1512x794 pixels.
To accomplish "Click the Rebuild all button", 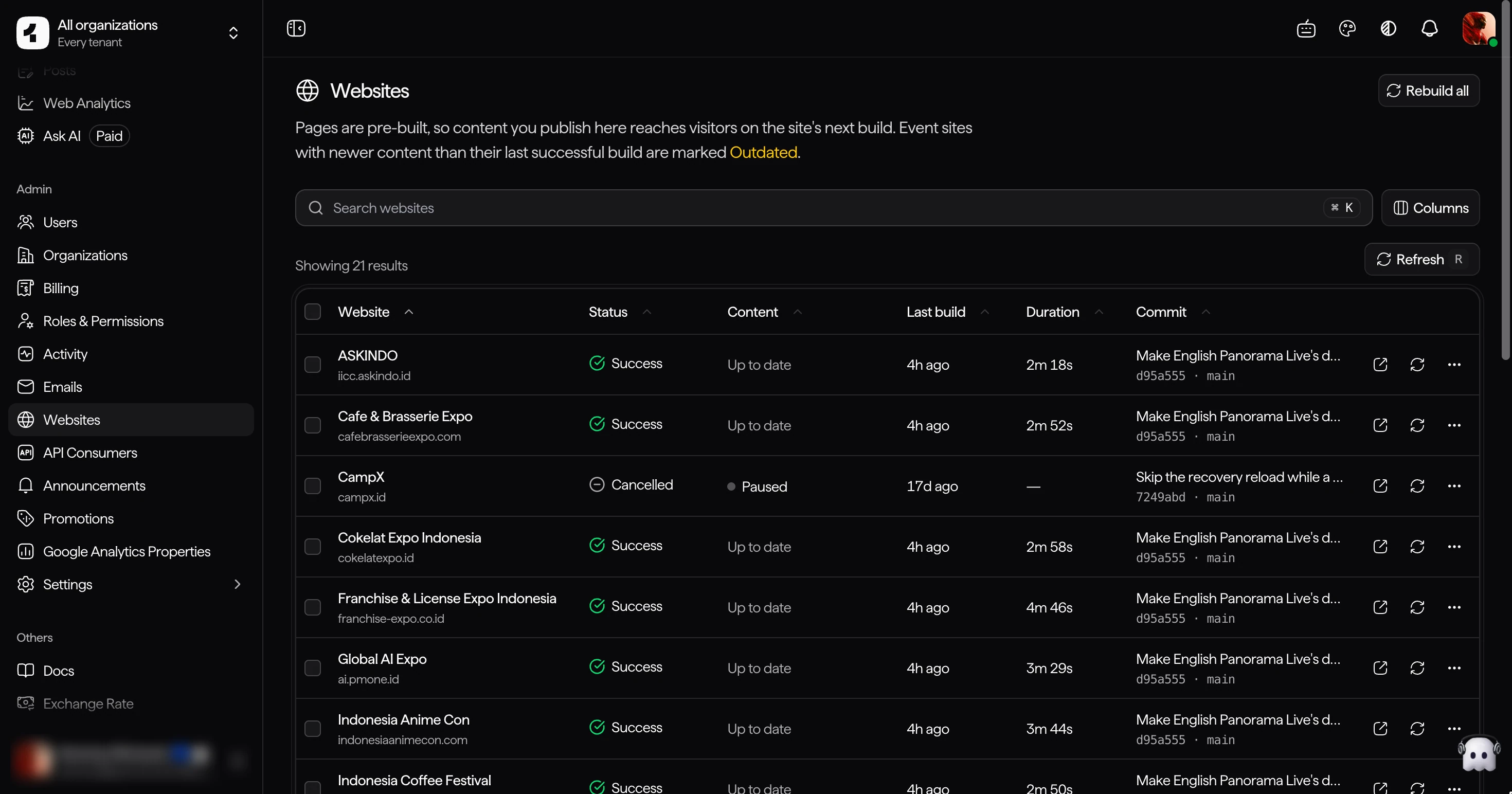I will (1428, 91).
